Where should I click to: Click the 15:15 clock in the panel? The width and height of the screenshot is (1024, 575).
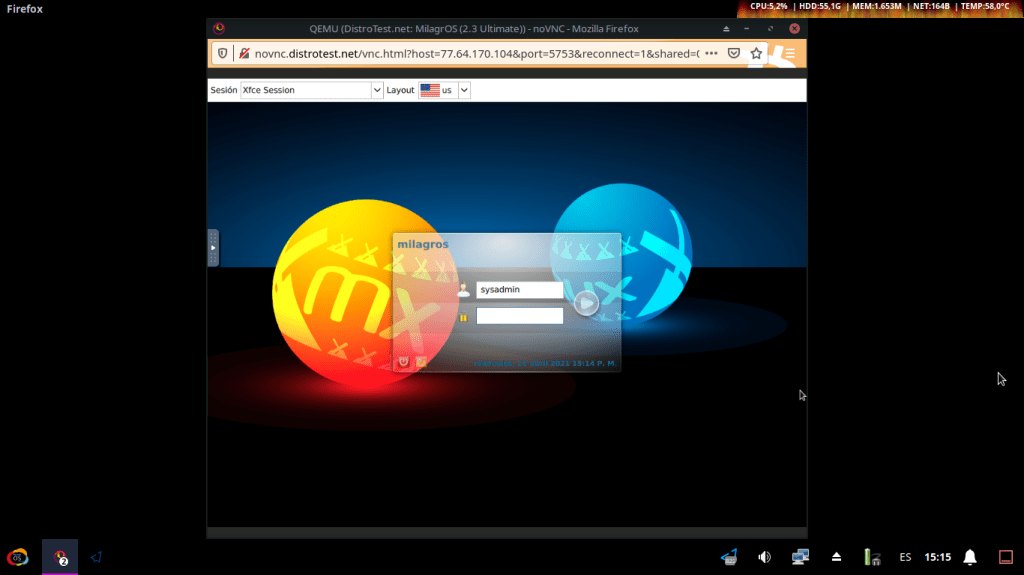tap(937, 557)
